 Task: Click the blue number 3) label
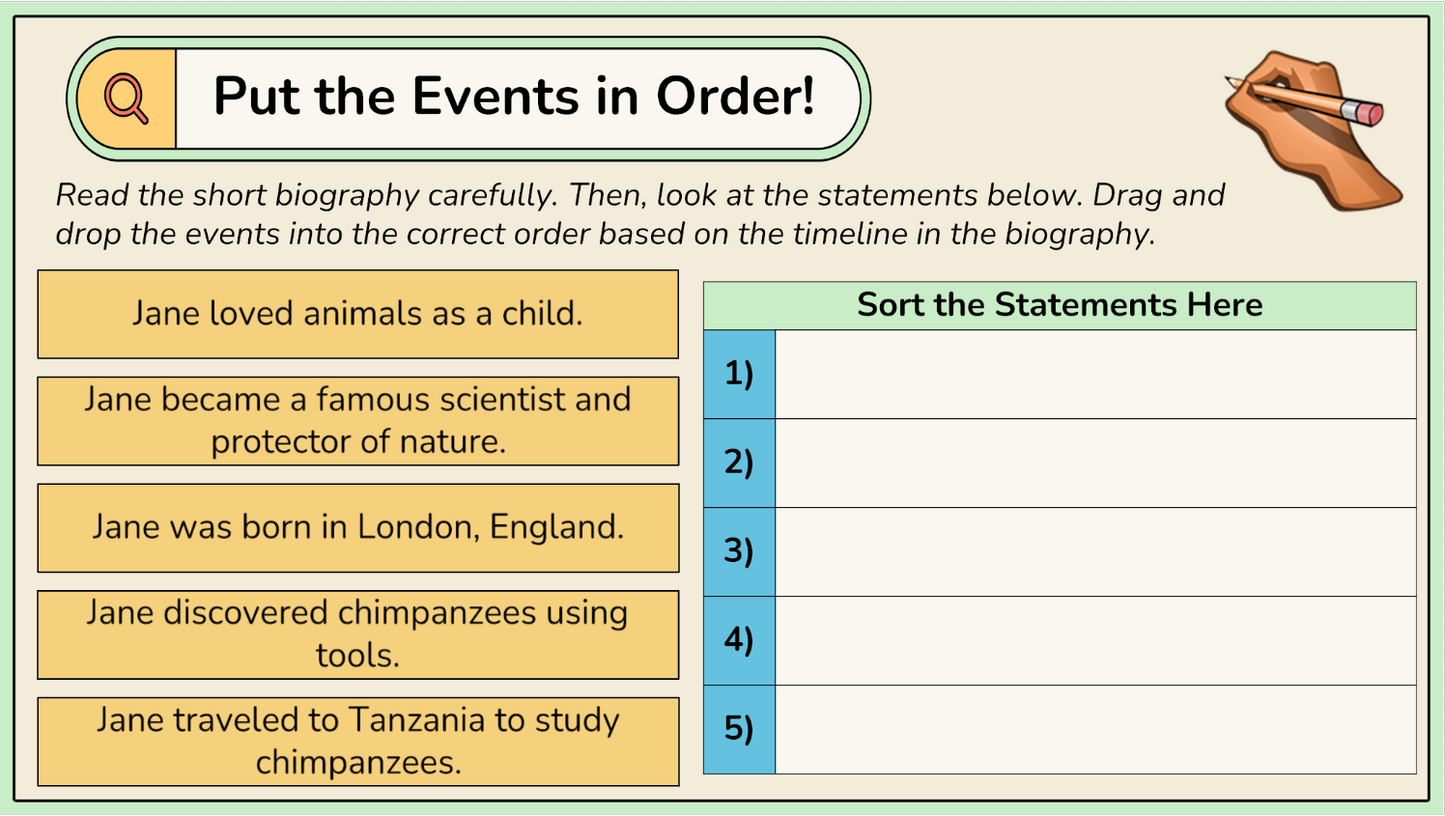pyautogui.click(x=739, y=552)
